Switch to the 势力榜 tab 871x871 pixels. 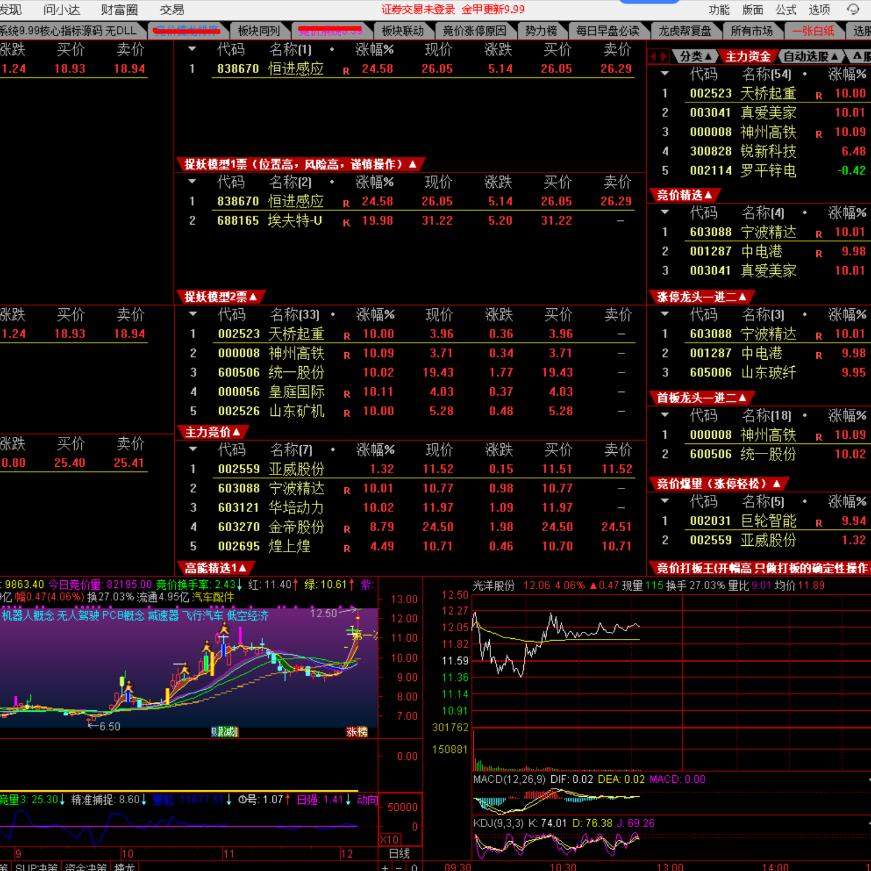point(542,31)
